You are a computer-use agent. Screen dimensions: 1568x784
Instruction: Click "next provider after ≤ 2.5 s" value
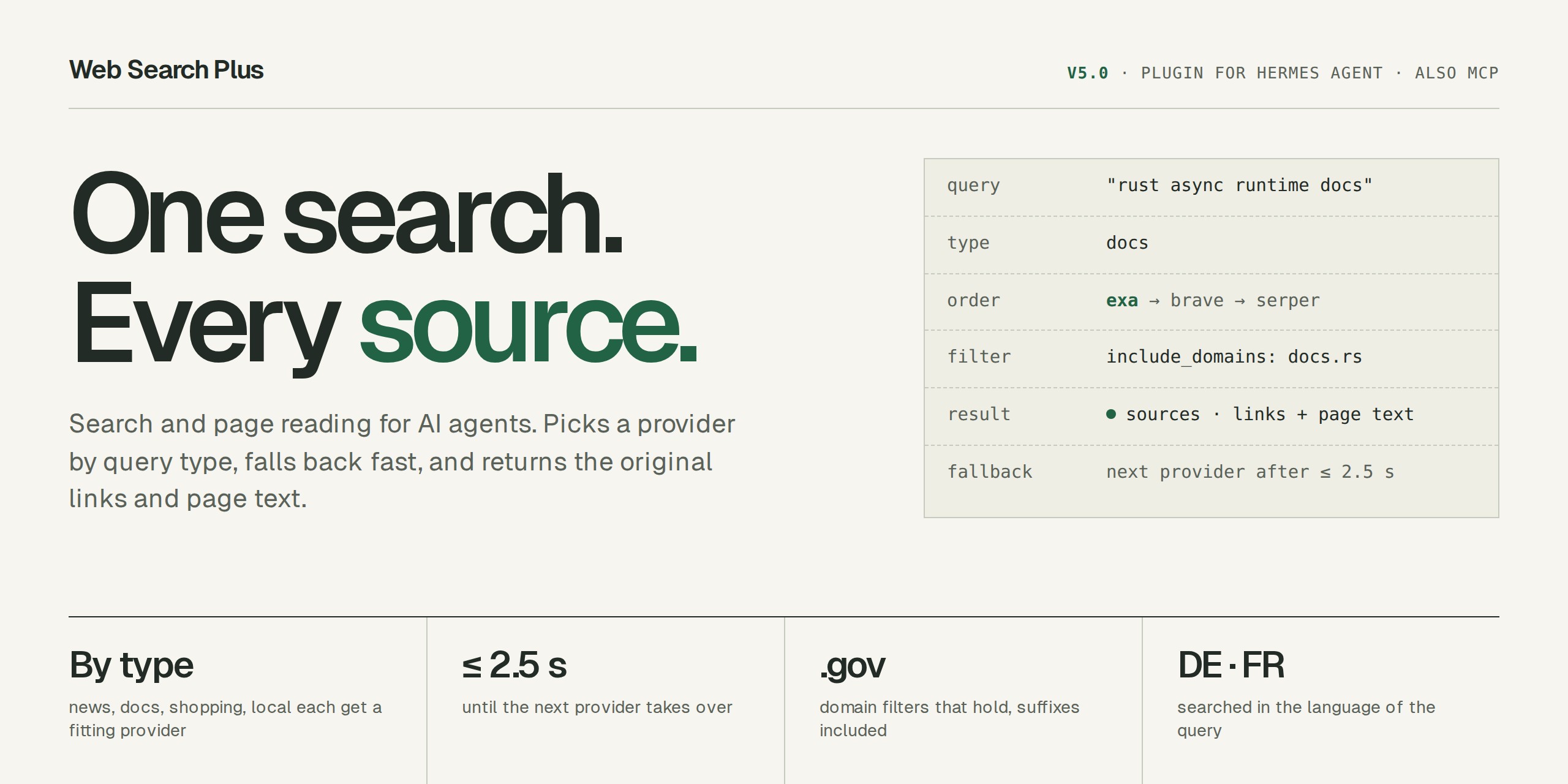(1250, 472)
